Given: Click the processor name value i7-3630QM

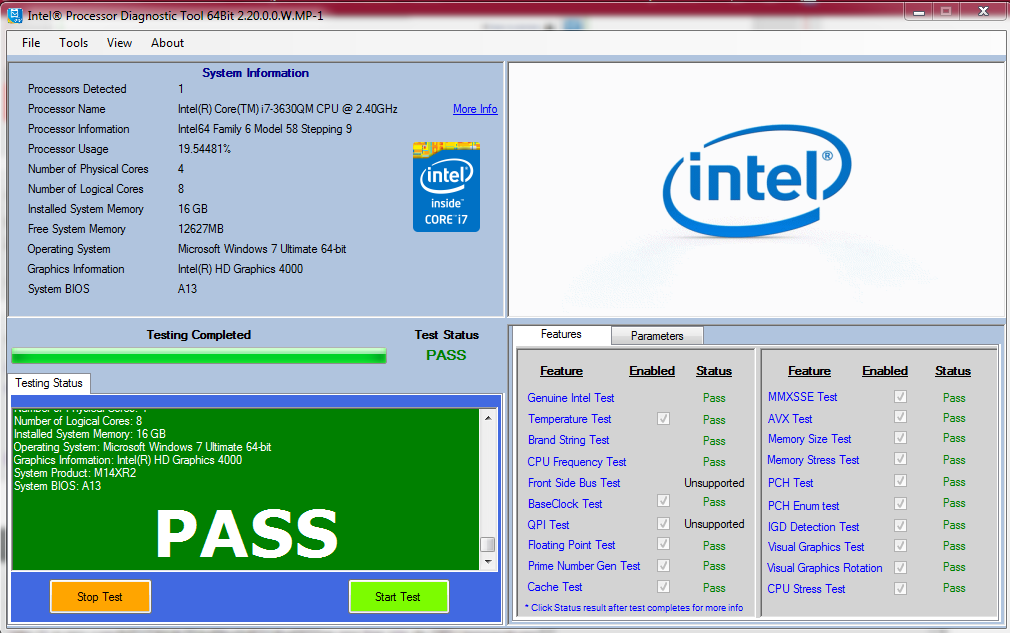Looking at the screenshot, I should [287, 109].
